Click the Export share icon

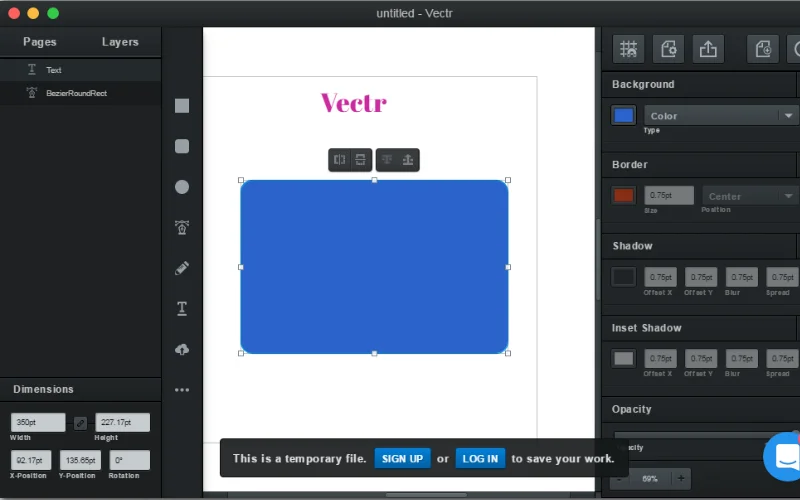[x=708, y=49]
